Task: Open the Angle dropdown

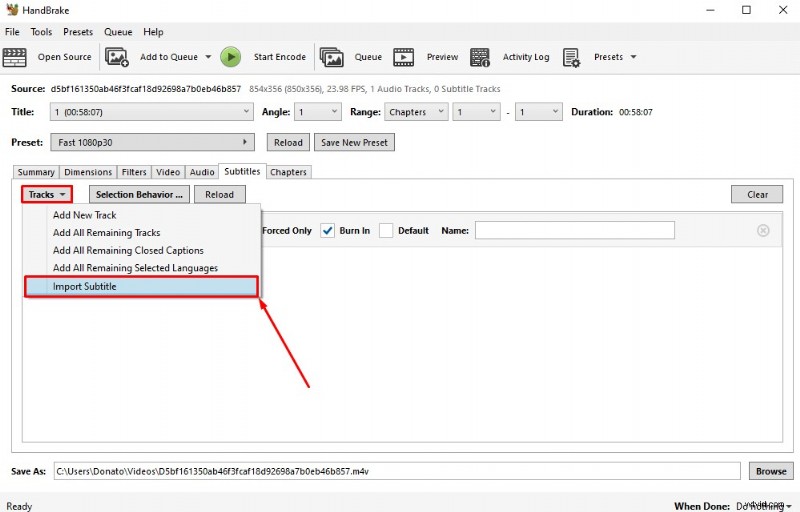Action: [318, 112]
